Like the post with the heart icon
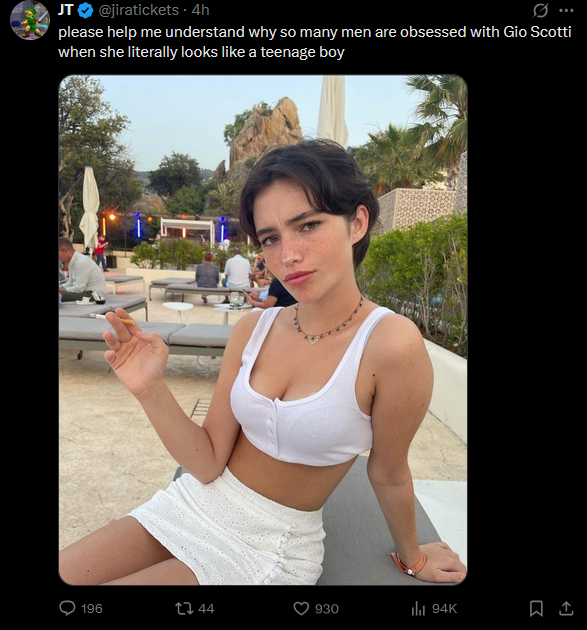The width and height of the screenshot is (587, 630). tap(301, 608)
